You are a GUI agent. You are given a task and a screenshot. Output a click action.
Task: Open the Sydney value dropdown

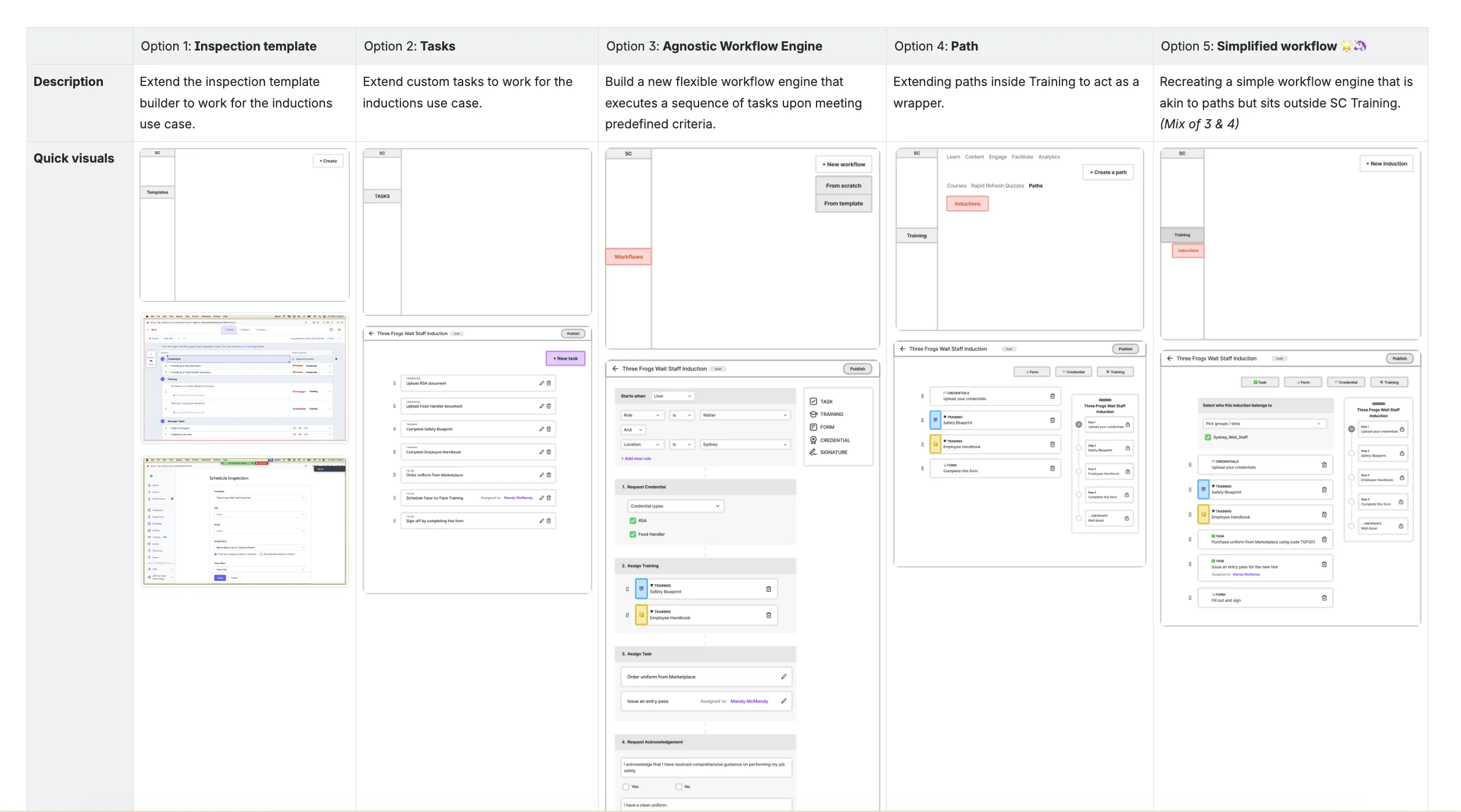(745, 445)
